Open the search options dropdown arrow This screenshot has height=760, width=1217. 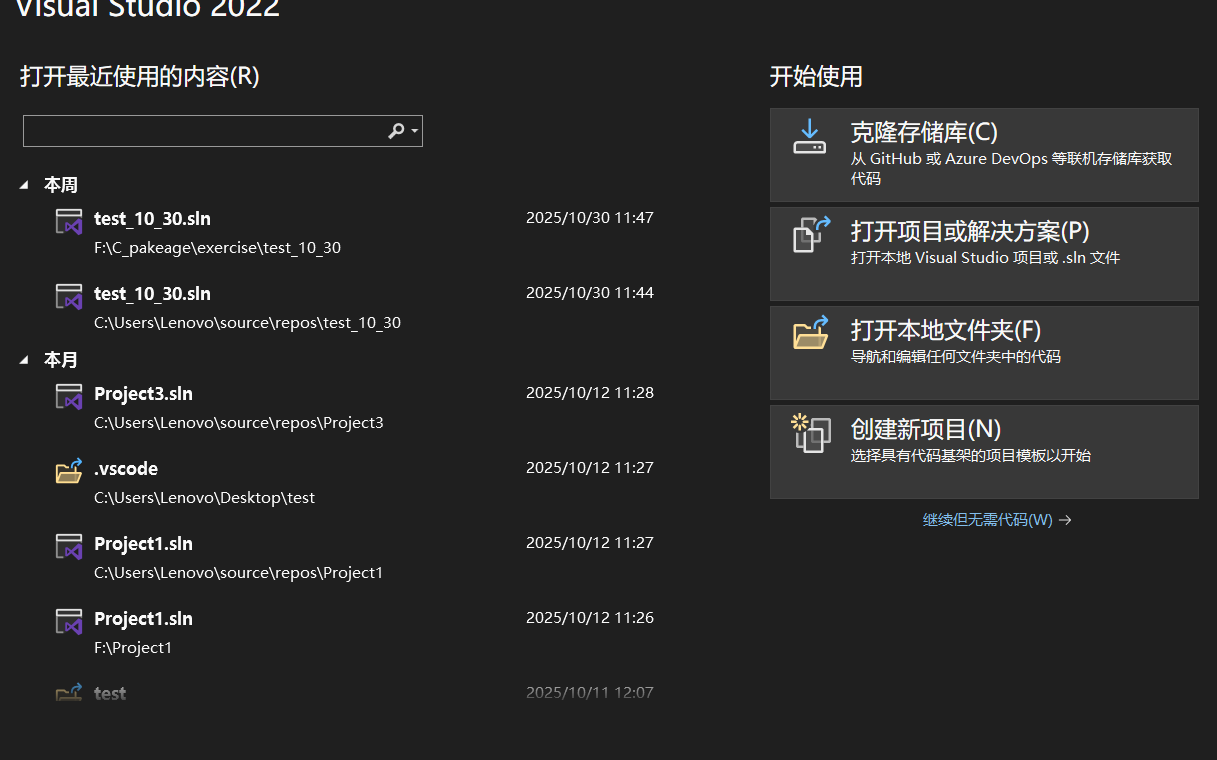[x=414, y=131]
